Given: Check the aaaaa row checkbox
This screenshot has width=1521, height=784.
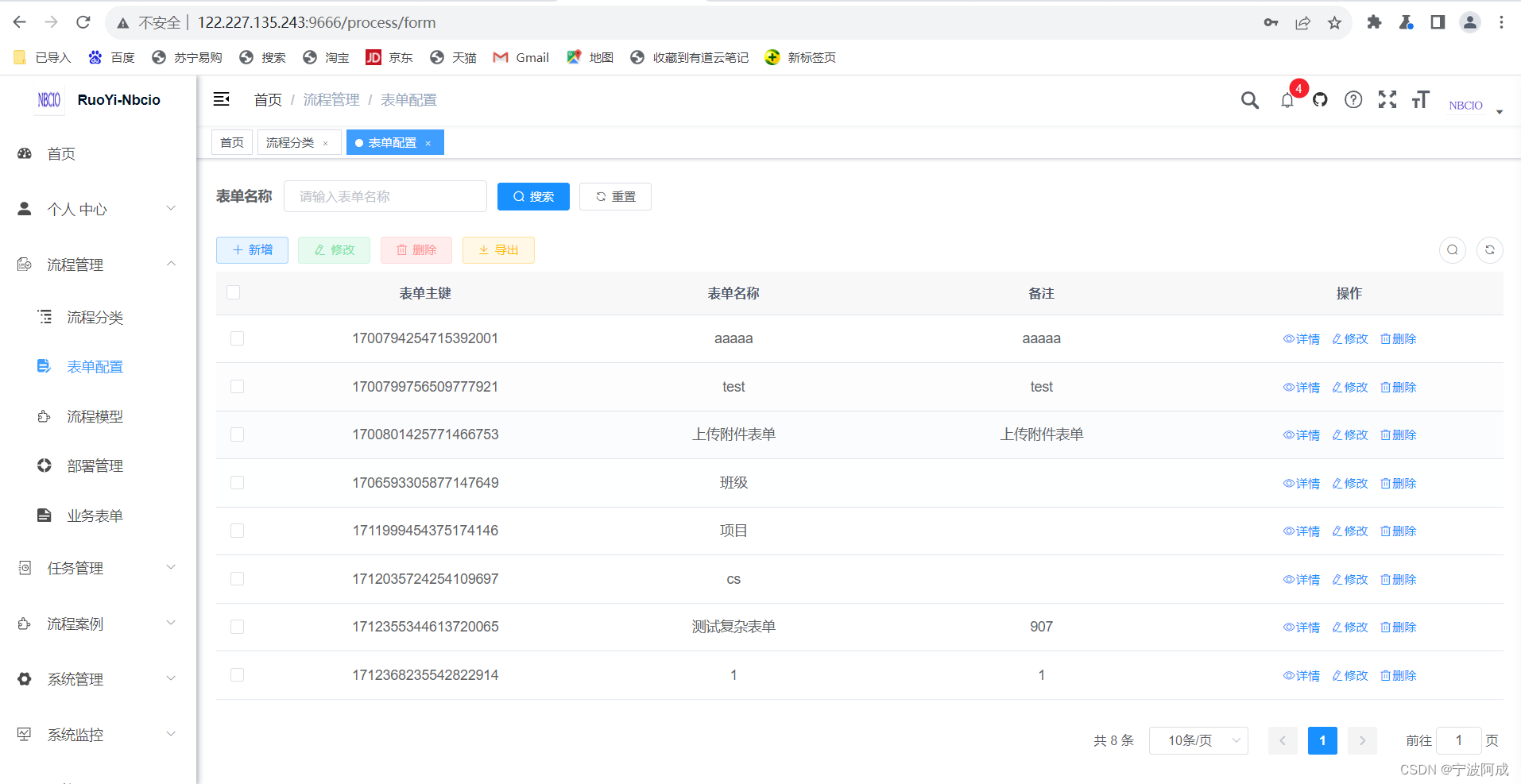Looking at the screenshot, I should pyautogui.click(x=237, y=338).
